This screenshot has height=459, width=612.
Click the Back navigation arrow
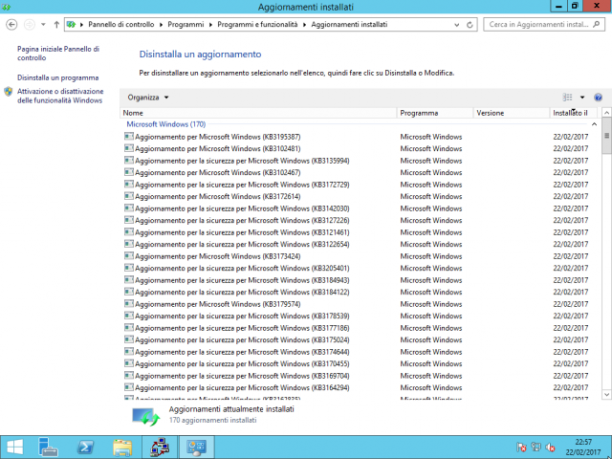12,25
